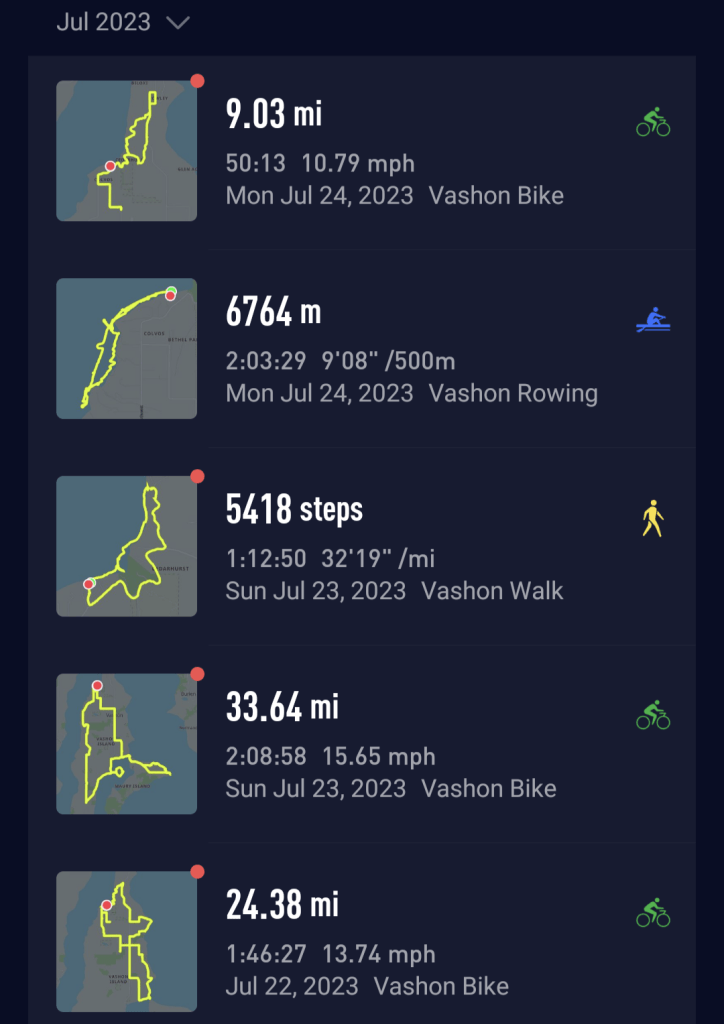Click the walking icon for 5418 steps

tap(653, 519)
